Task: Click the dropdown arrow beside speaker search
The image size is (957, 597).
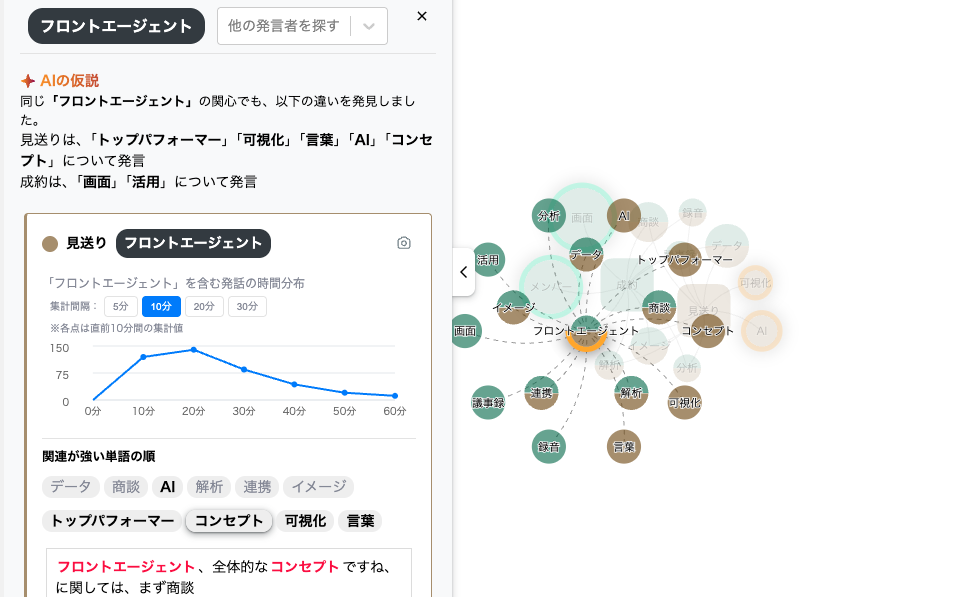Action: pyautogui.click(x=369, y=27)
